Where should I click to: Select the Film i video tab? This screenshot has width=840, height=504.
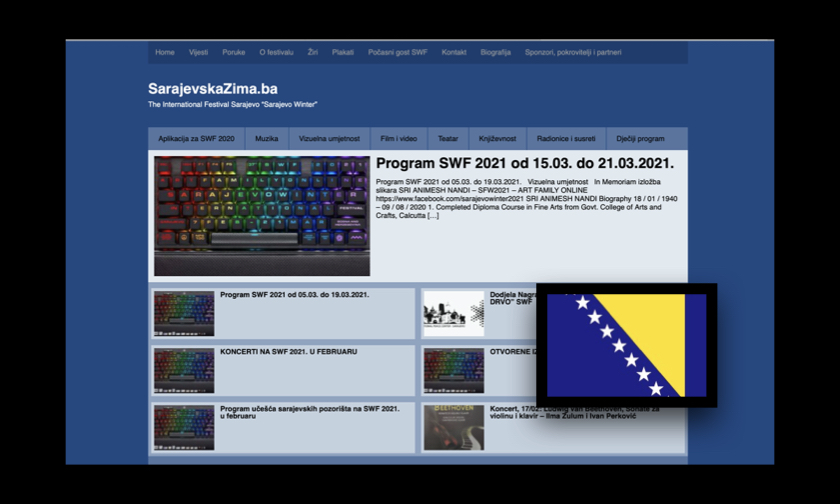pyautogui.click(x=398, y=139)
